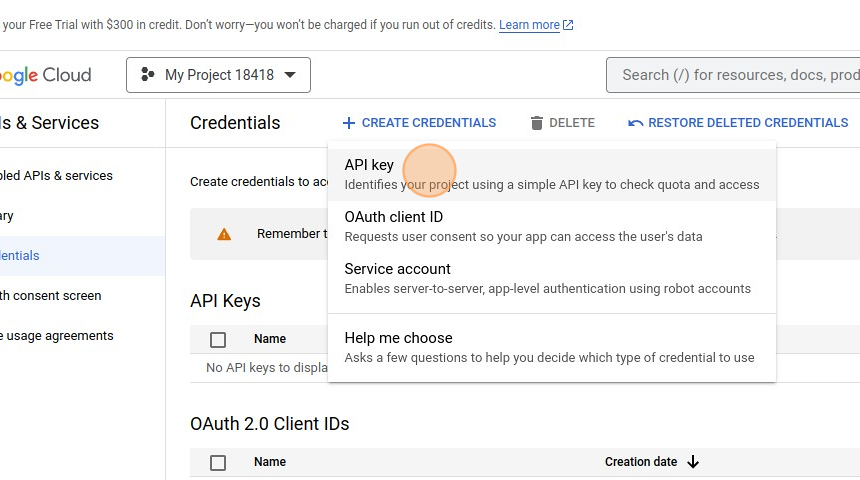Open the Learn more link

point(529,25)
